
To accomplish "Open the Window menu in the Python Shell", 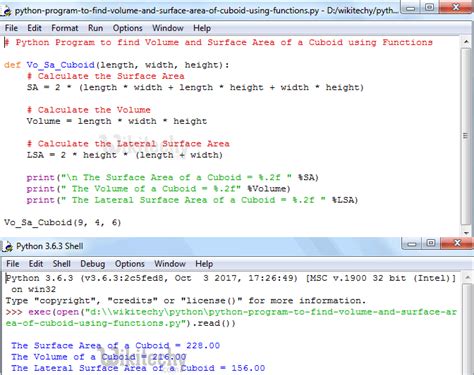I will [x=170, y=264].
